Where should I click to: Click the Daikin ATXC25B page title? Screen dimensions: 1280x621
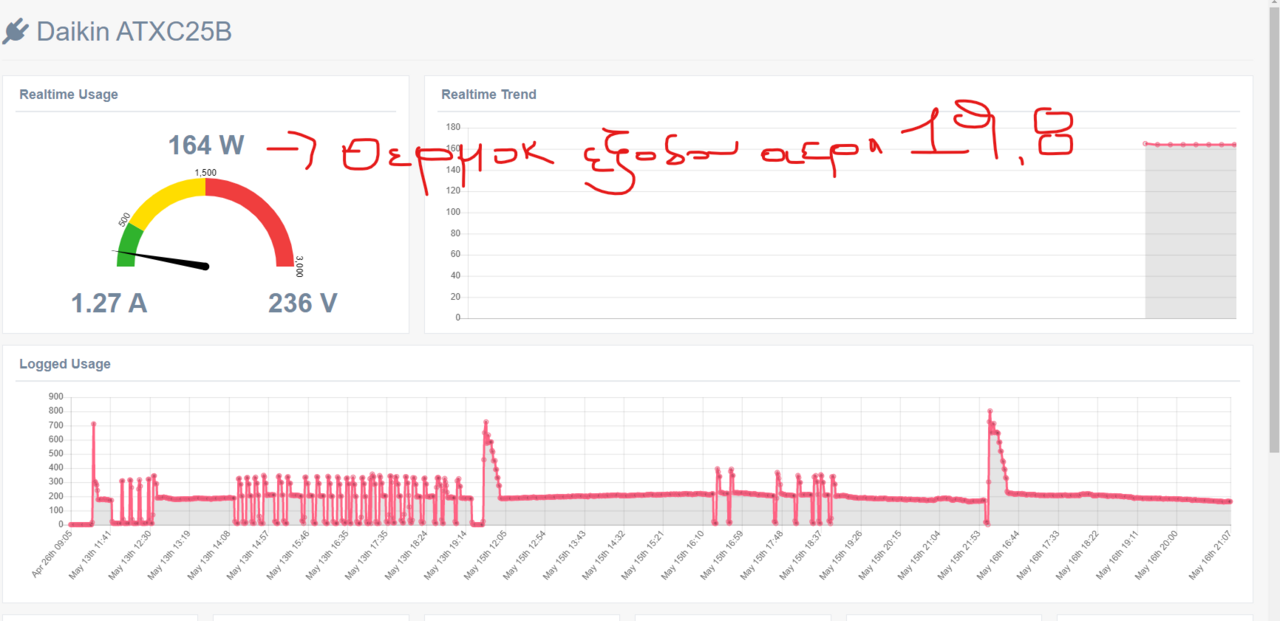[134, 32]
